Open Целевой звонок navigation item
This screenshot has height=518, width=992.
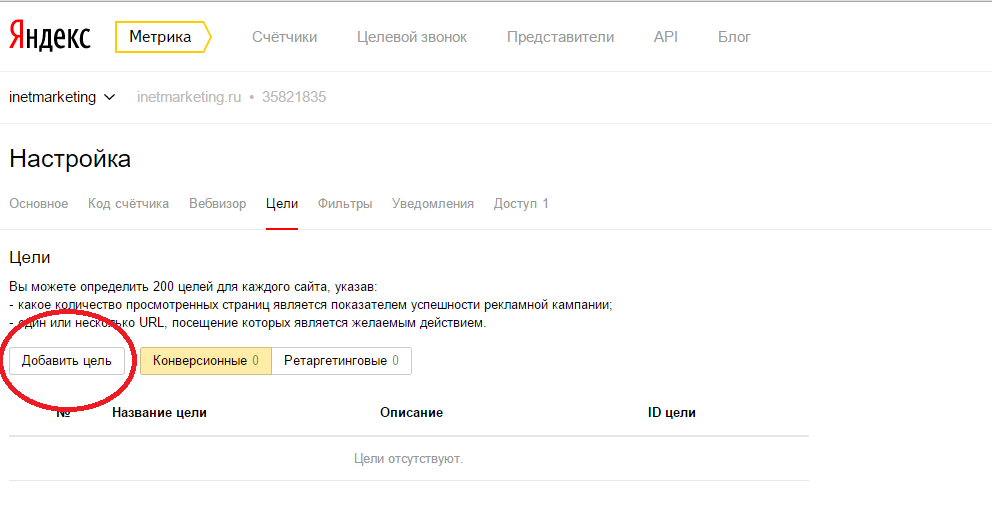click(x=412, y=37)
